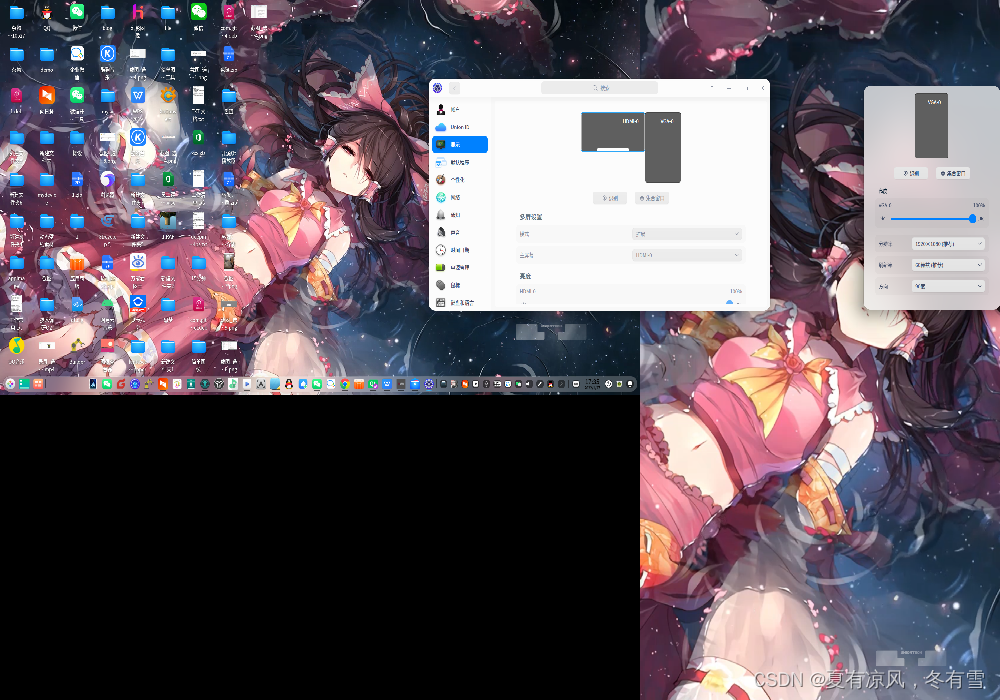Open Personalization section with palette icon
This screenshot has width=1000, height=700.
coord(460,180)
